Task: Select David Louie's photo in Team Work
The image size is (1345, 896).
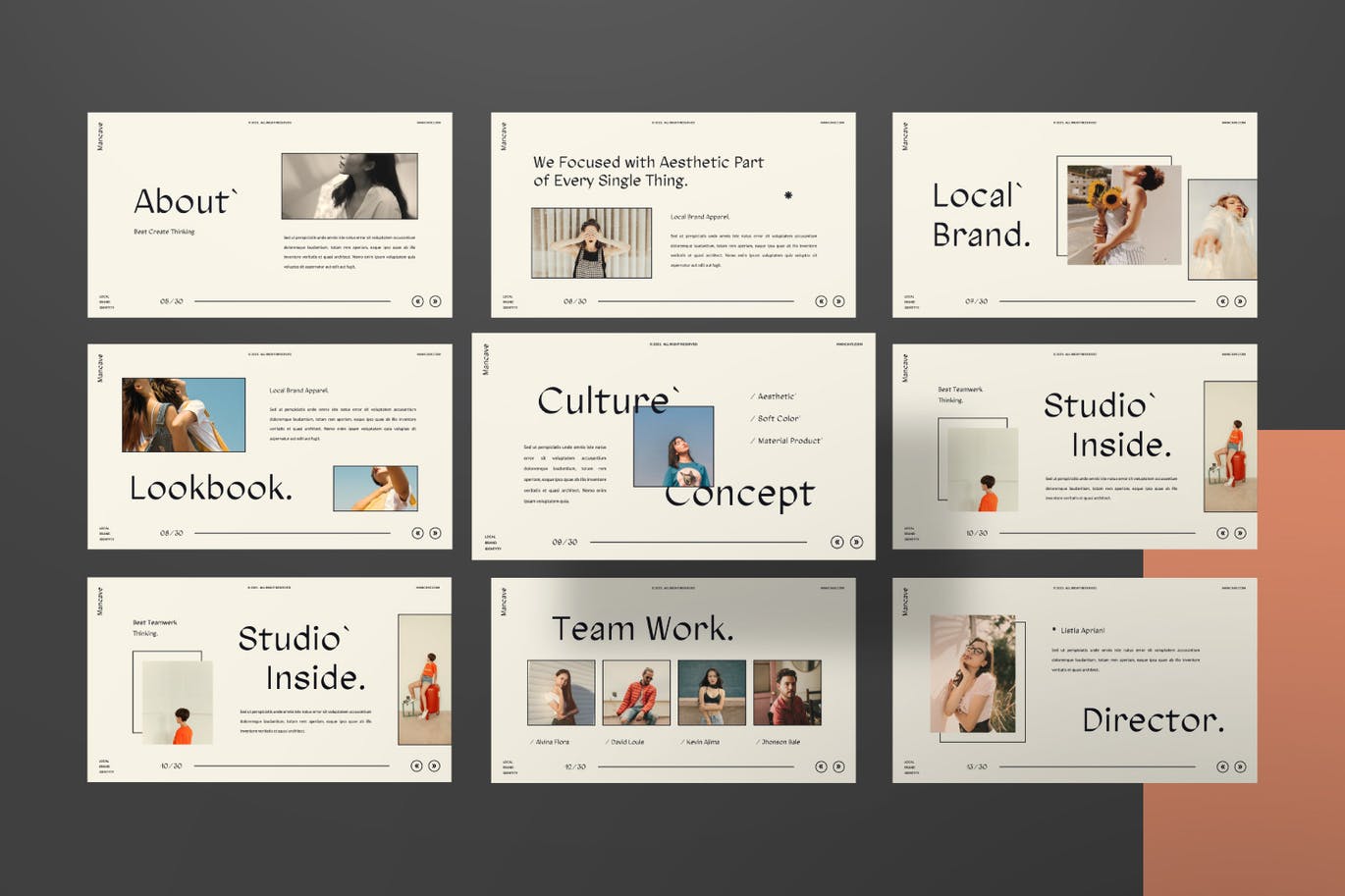Action: click(636, 693)
